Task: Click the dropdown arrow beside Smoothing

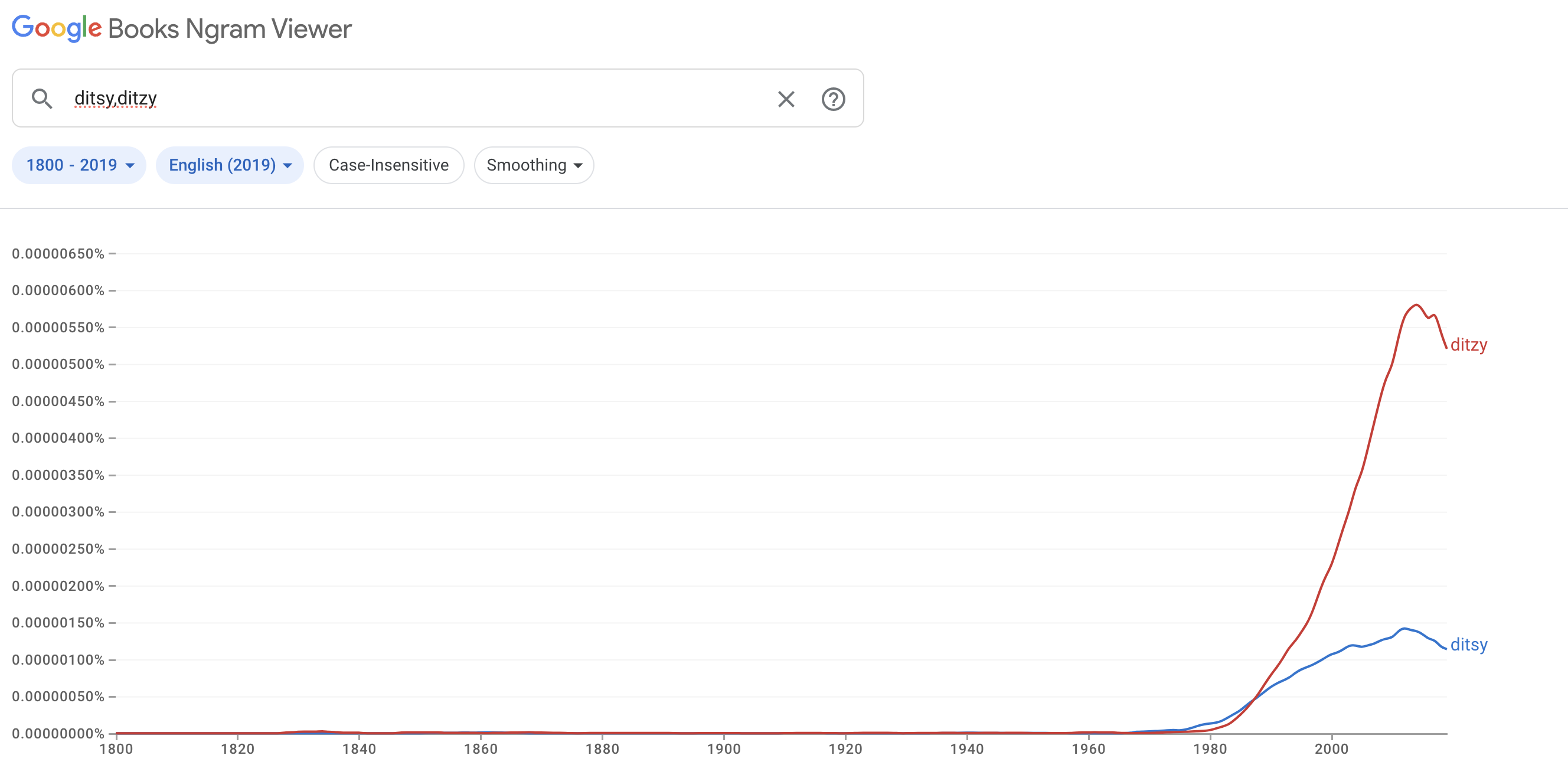Action: pyautogui.click(x=579, y=165)
